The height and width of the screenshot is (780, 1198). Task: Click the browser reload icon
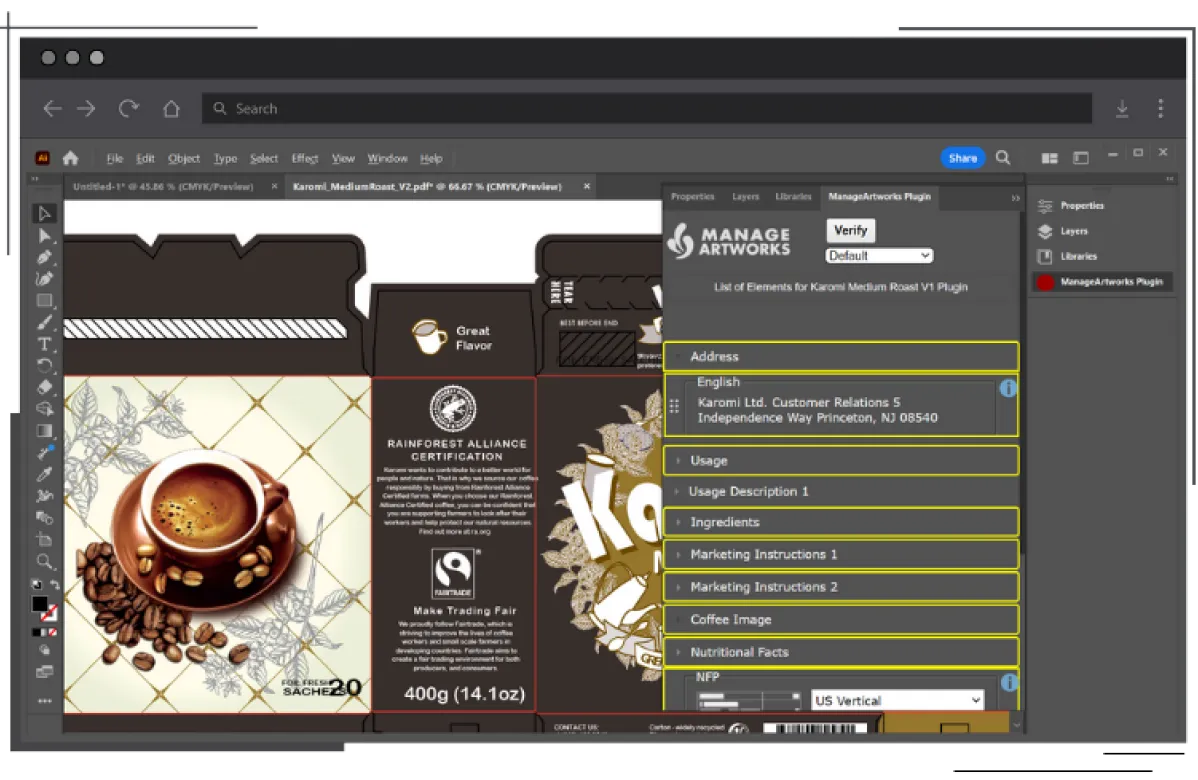click(x=128, y=108)
